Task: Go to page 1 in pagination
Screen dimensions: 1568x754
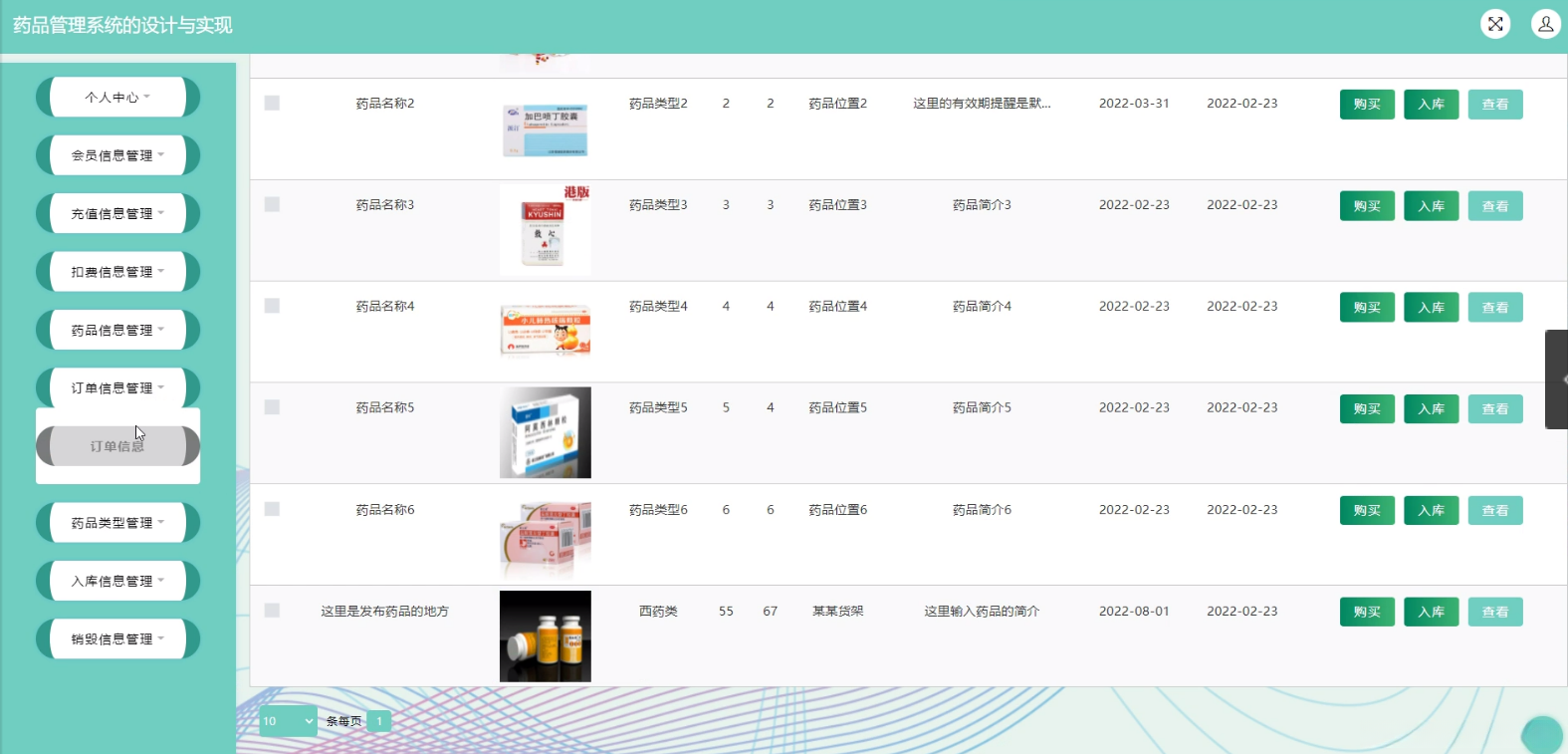Action: (x=379, y=721)
